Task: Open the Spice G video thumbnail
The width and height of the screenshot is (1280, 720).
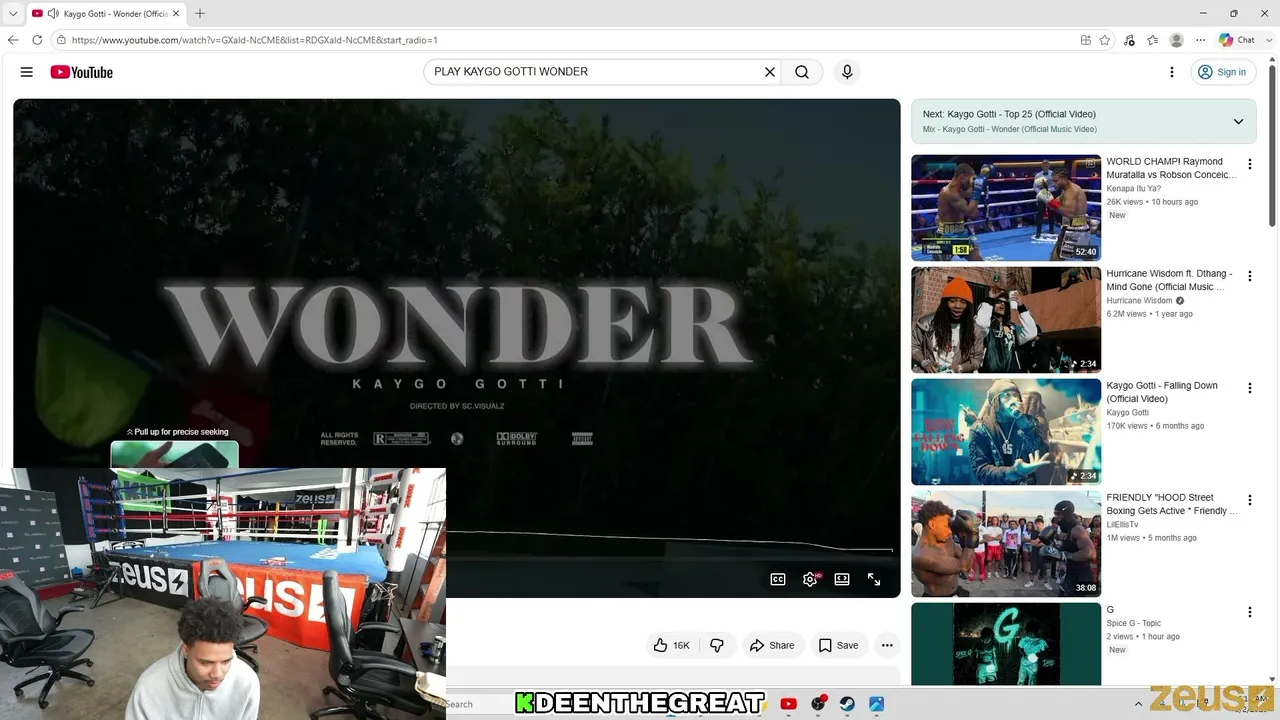Action: pos(1006,644)
